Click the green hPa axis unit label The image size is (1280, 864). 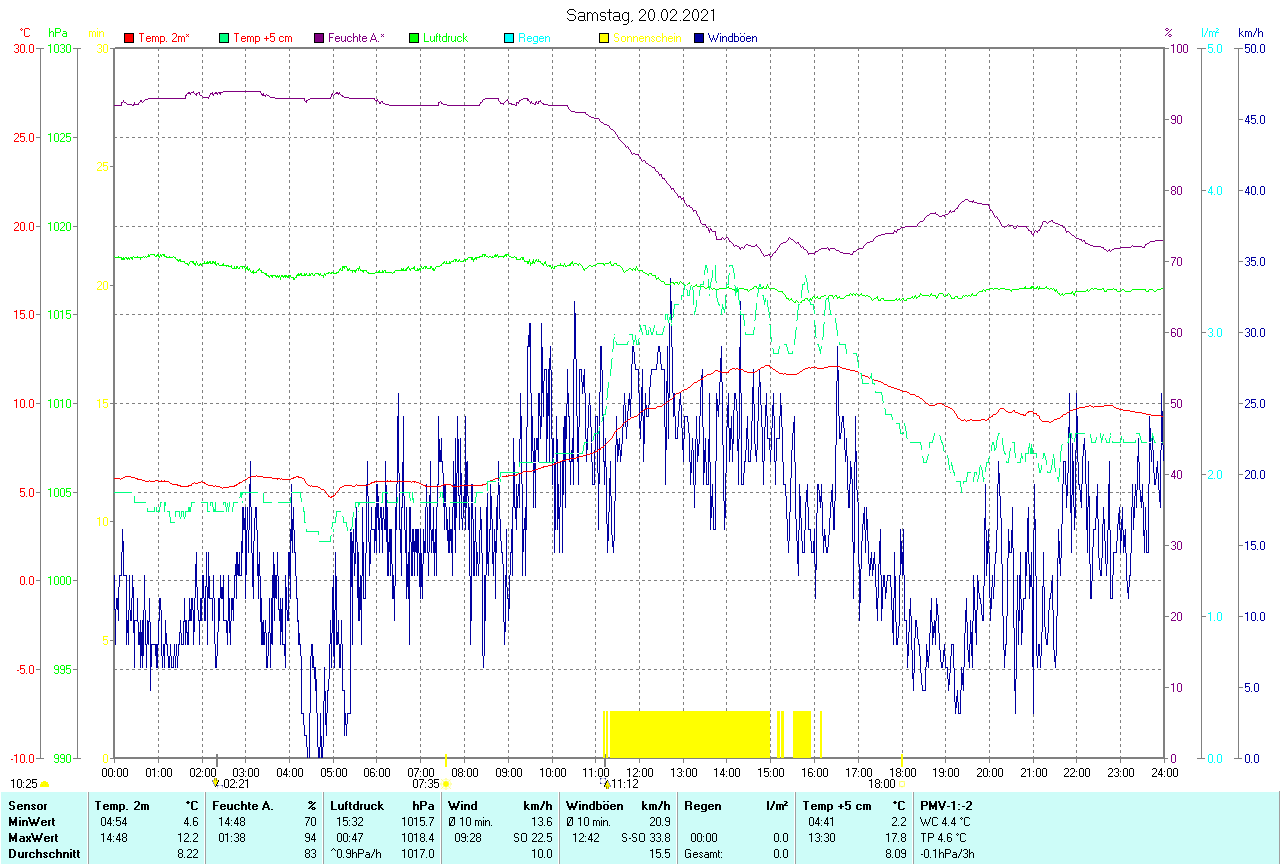tap(57, 33)
